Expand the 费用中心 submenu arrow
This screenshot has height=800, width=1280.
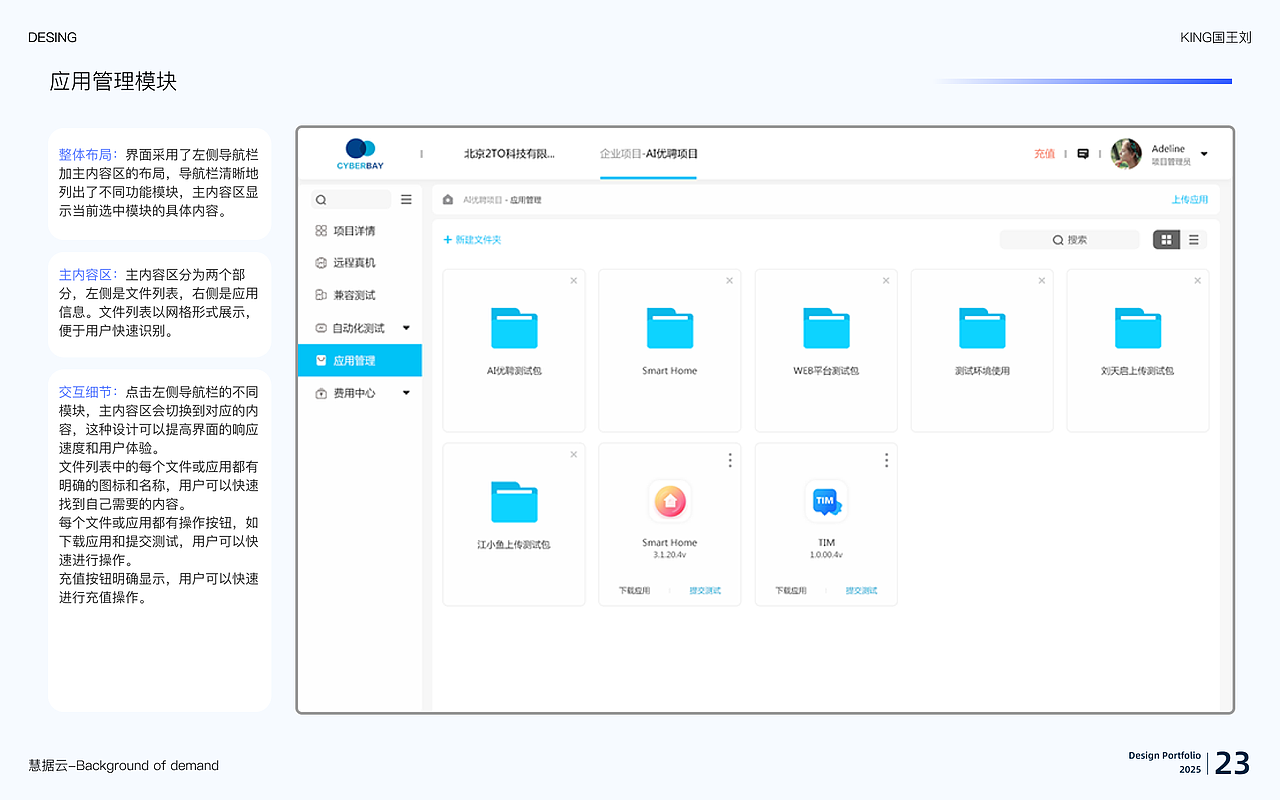(406, 393)
